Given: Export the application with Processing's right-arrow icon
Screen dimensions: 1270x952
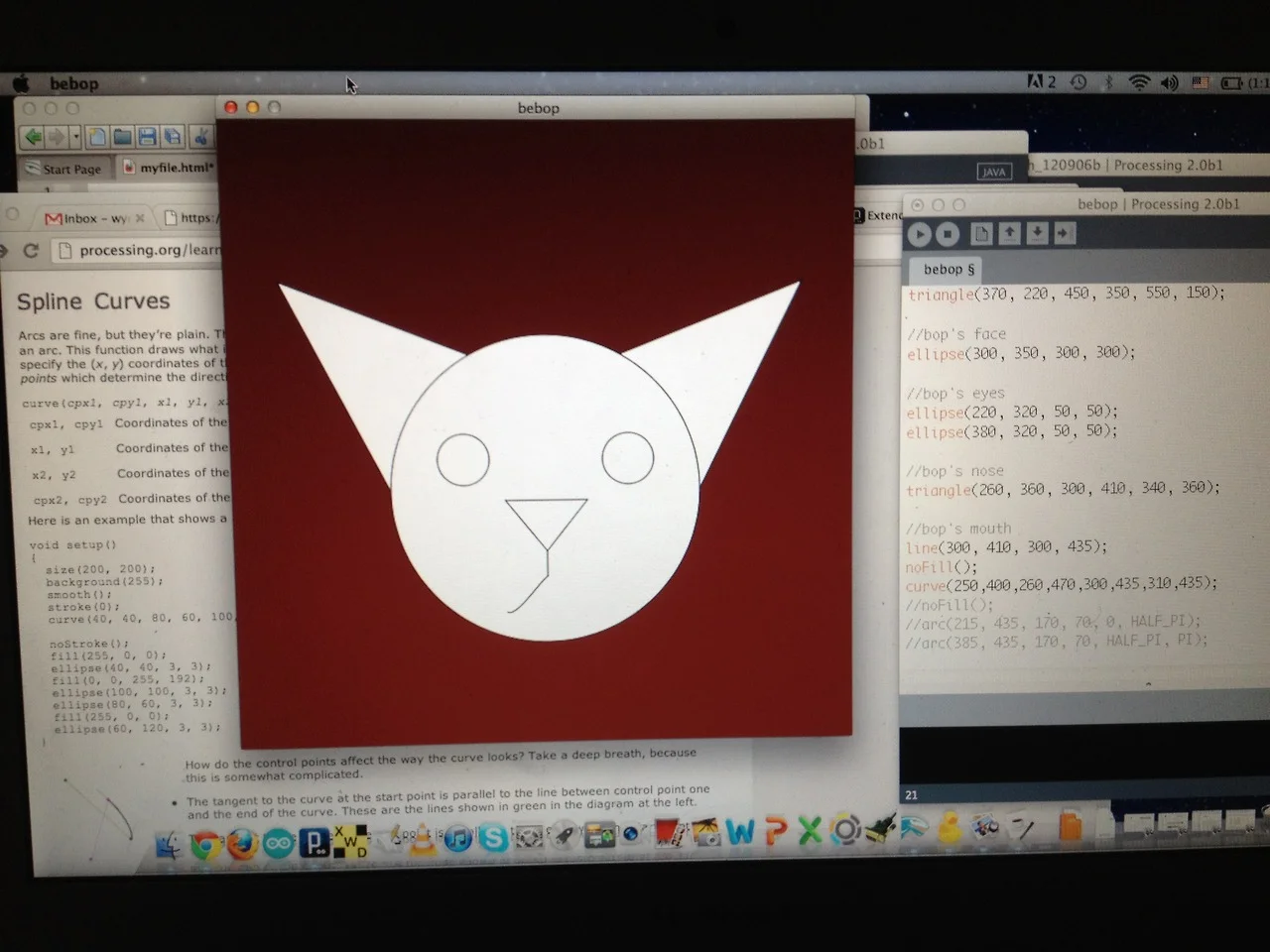Looking at the screenshot, I should click(x=1065, y=233).
